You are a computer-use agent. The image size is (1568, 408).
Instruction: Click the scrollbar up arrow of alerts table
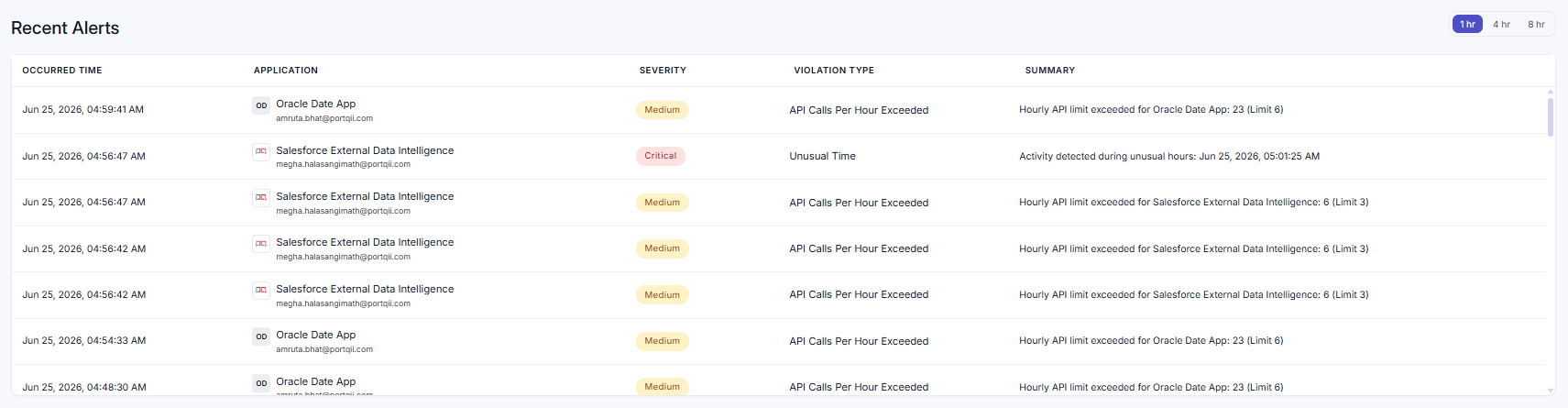coord(1551,92)
